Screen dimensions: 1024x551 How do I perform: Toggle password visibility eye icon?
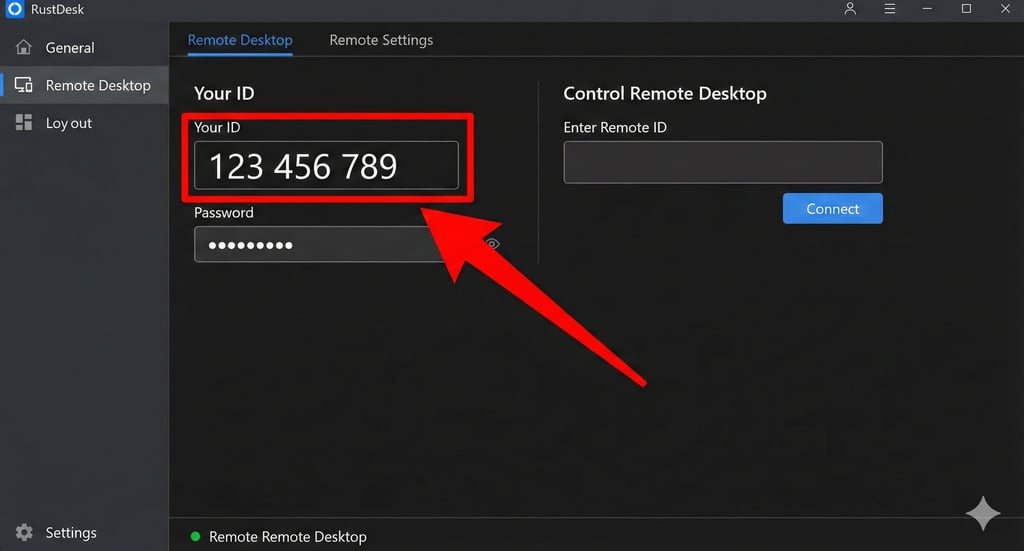coord(492,244)
